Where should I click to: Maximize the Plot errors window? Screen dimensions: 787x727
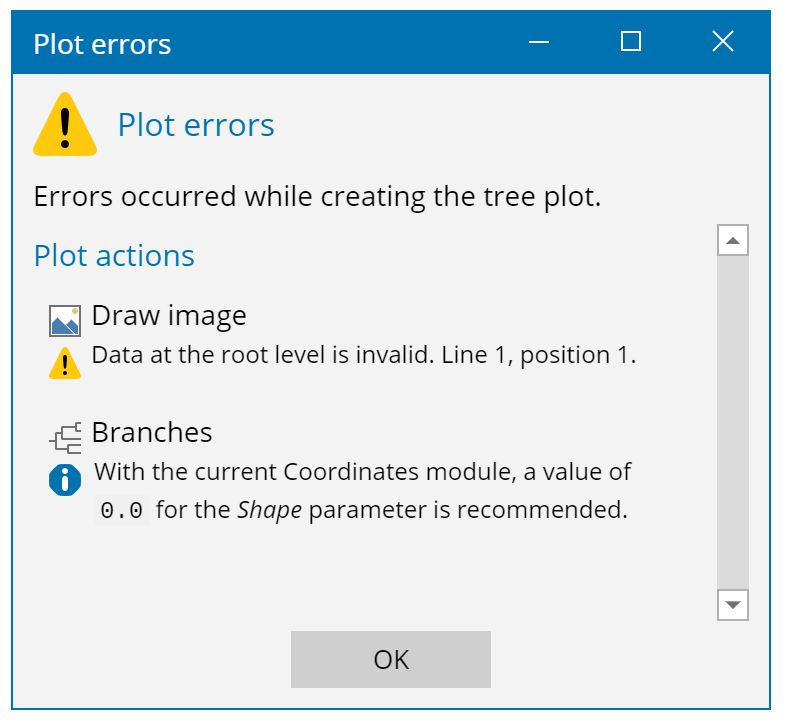tap(630, 42)
